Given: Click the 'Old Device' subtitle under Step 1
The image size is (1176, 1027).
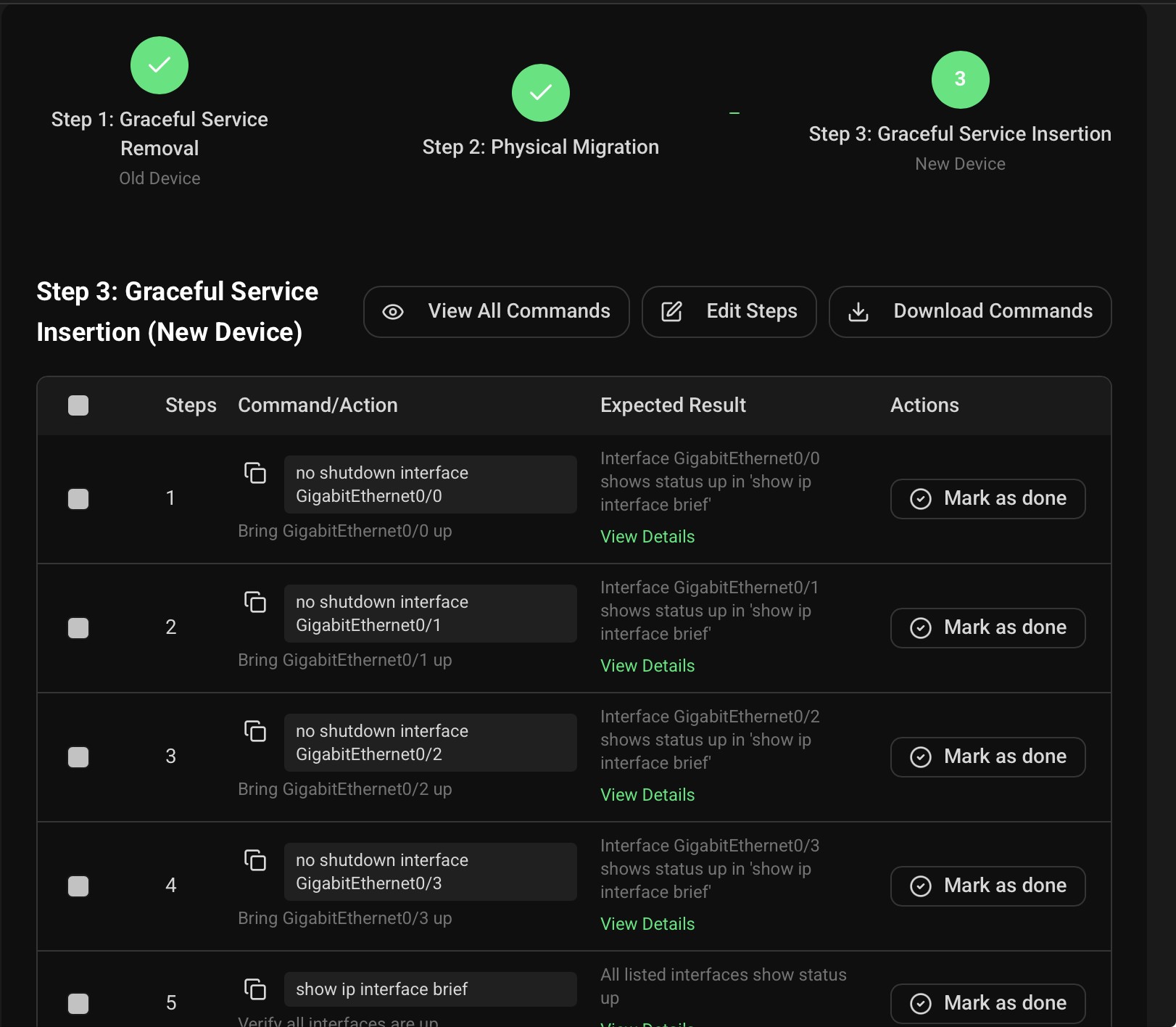Looking at the screenshot, I should [160, 178].
